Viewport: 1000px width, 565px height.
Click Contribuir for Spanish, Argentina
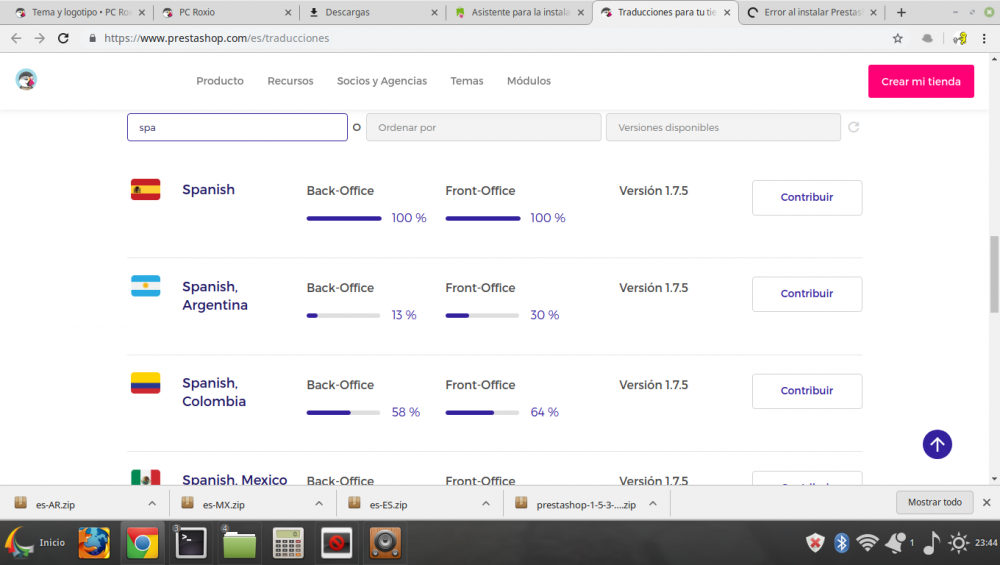click(x=807, y=293)
